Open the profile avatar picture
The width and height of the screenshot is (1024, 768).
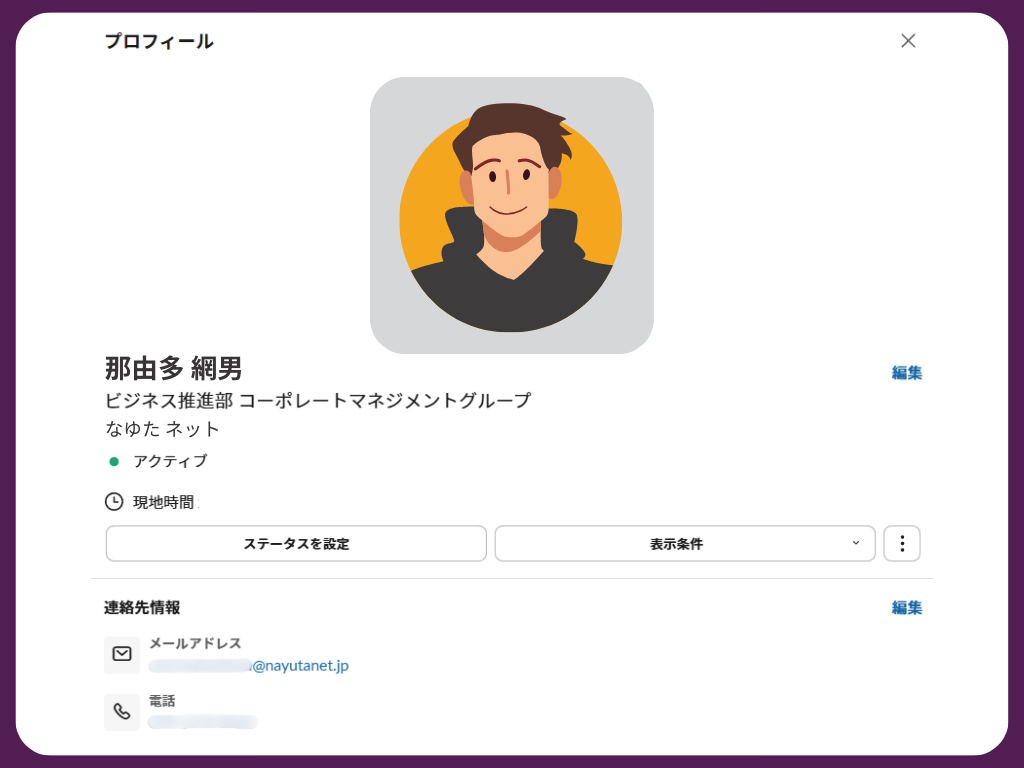pos(512,216)
